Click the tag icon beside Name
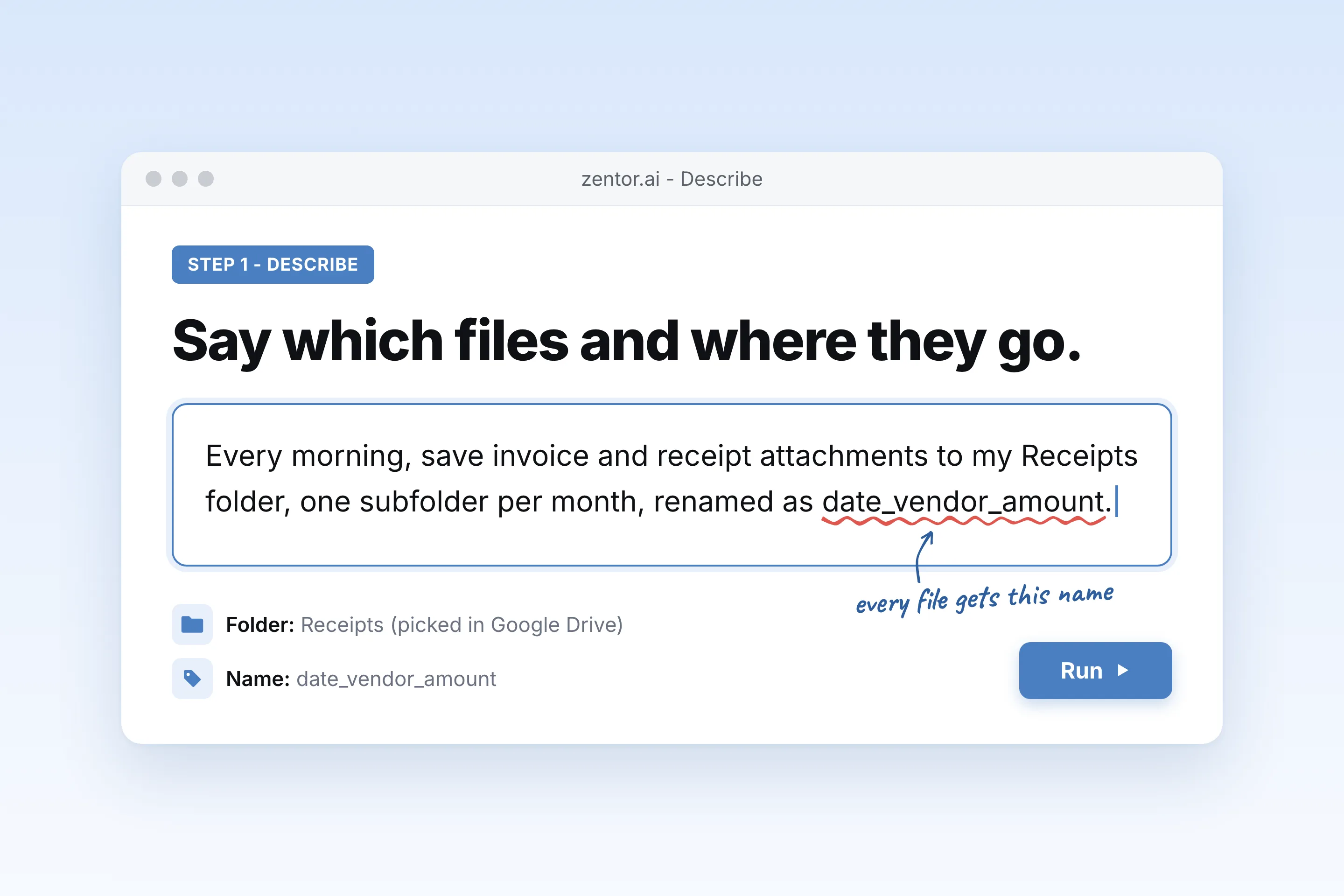Screen dimensions: 1344x896 tap(192, 679)
